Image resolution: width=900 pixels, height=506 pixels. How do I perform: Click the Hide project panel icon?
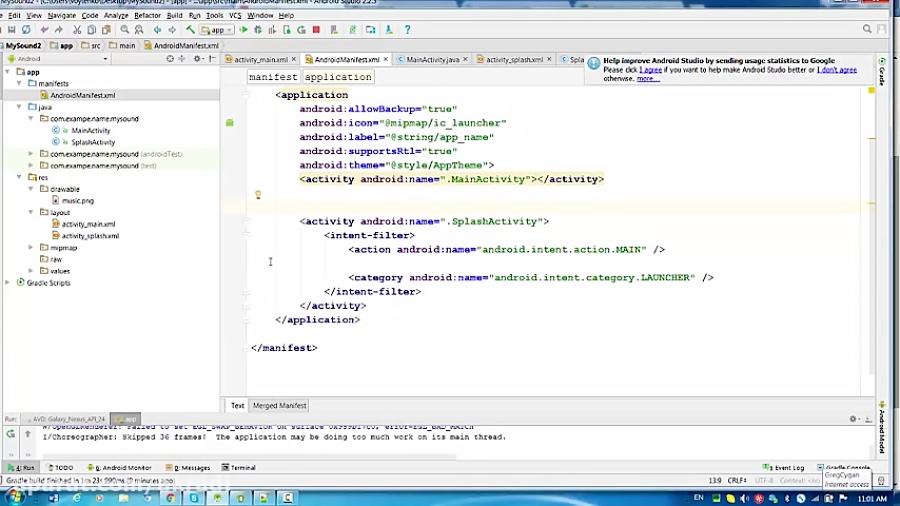(x=212, y=59)
